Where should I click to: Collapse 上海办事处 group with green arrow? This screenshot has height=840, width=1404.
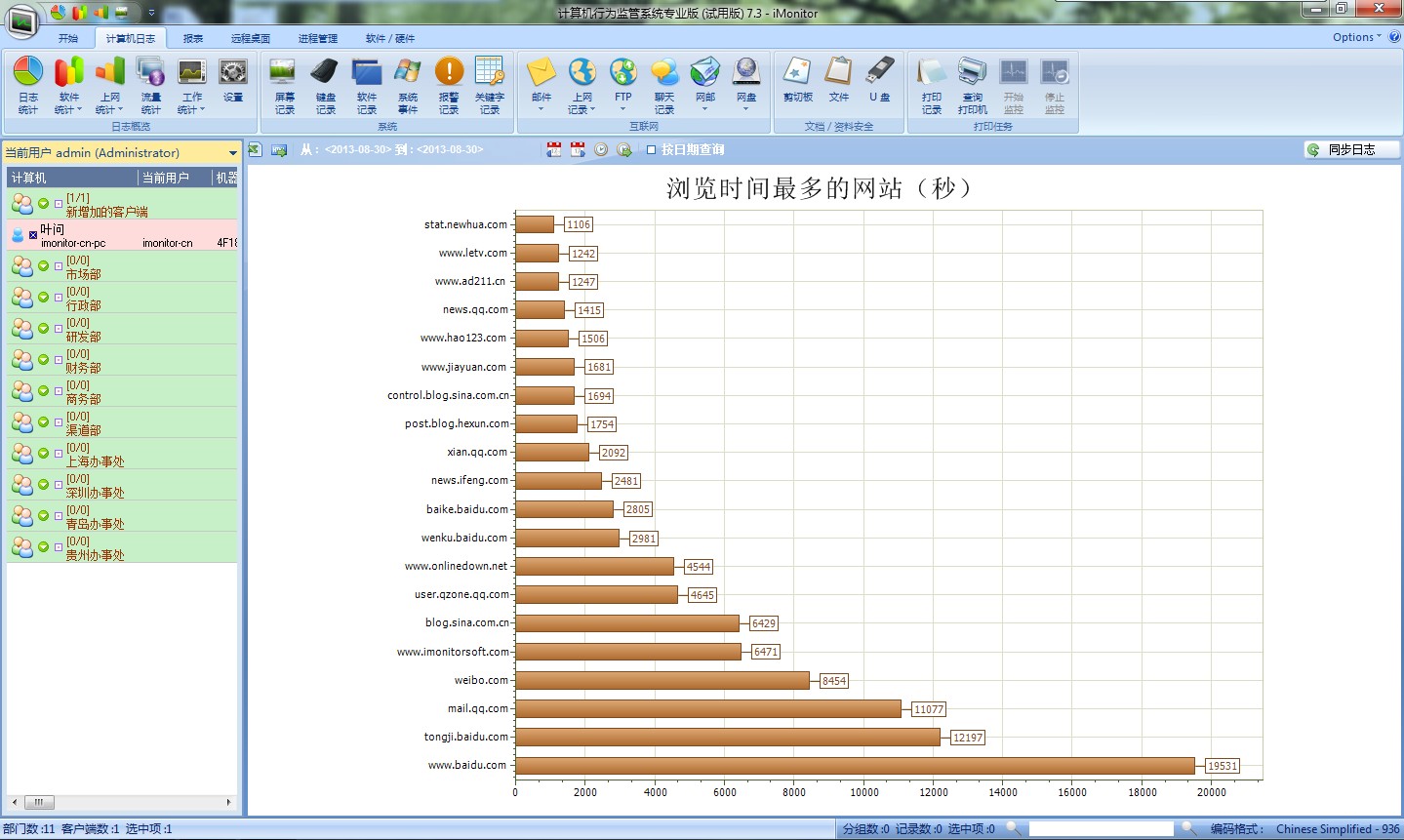(x=43, y=454)
